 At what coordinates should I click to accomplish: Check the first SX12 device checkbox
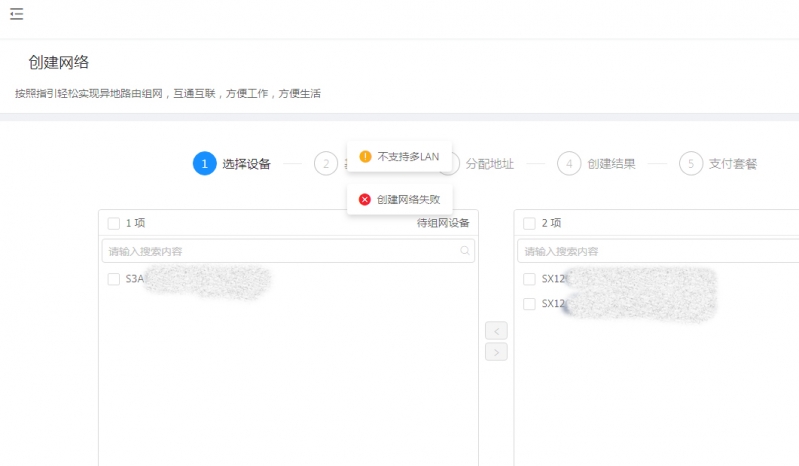(529, 279)
